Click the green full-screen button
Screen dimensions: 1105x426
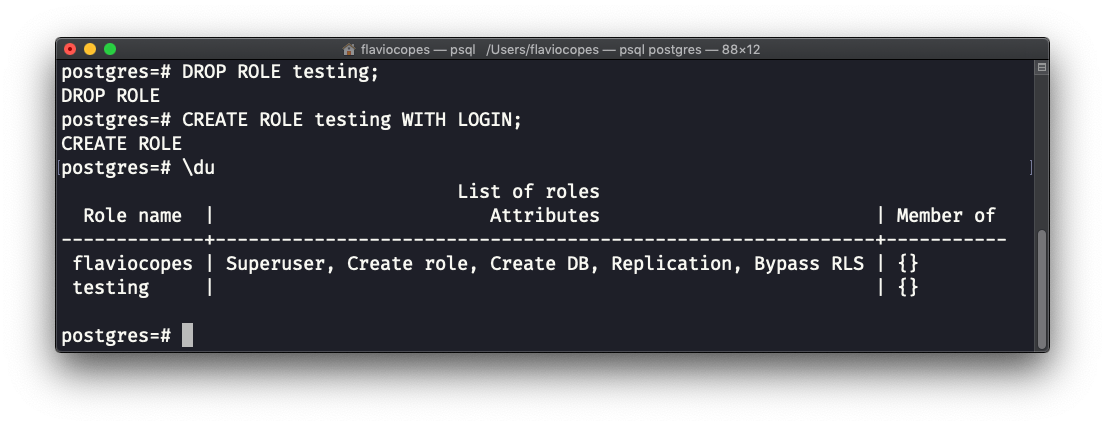pos(110,49)
